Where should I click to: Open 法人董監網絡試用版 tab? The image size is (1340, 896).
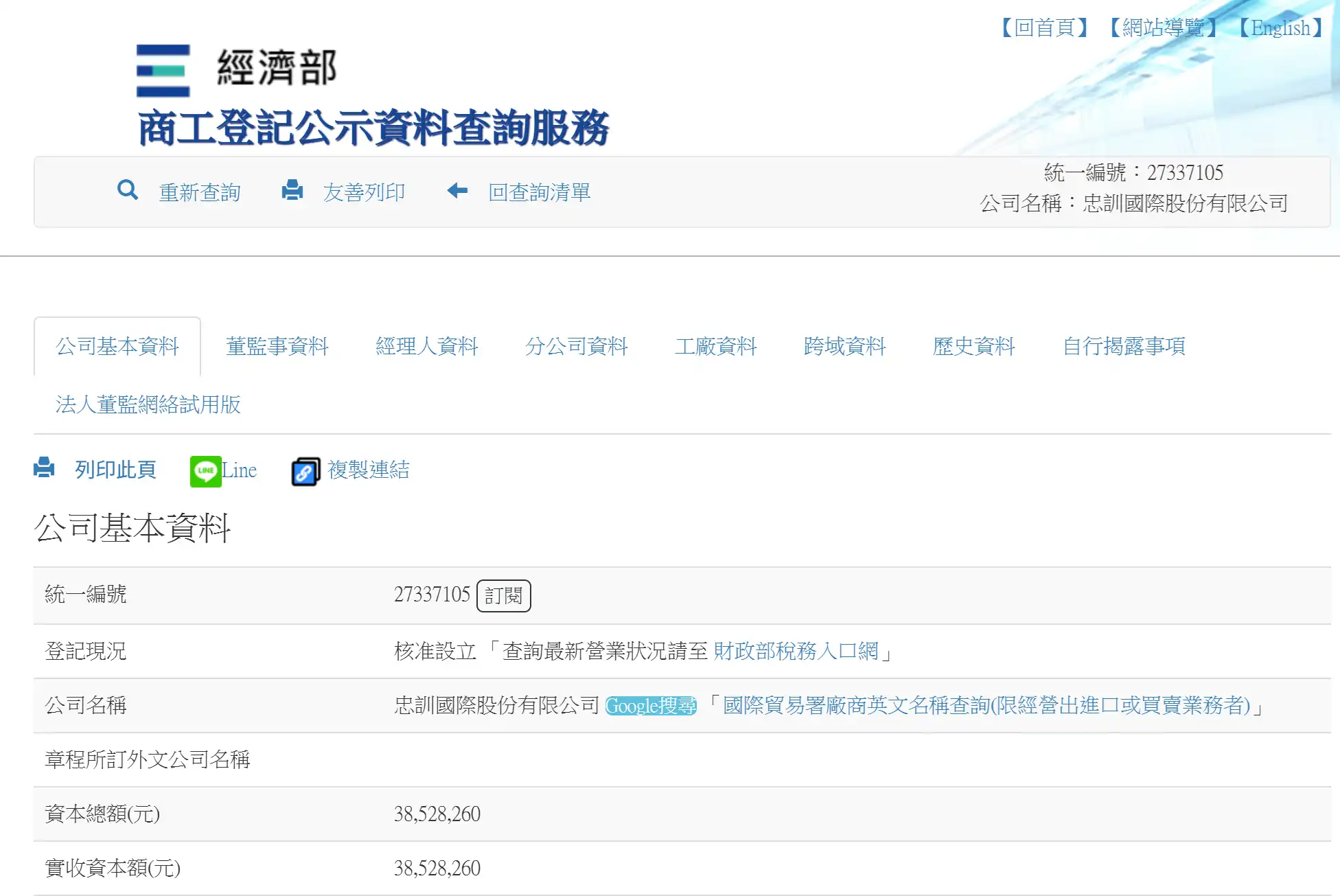click(x=148, y=404)
